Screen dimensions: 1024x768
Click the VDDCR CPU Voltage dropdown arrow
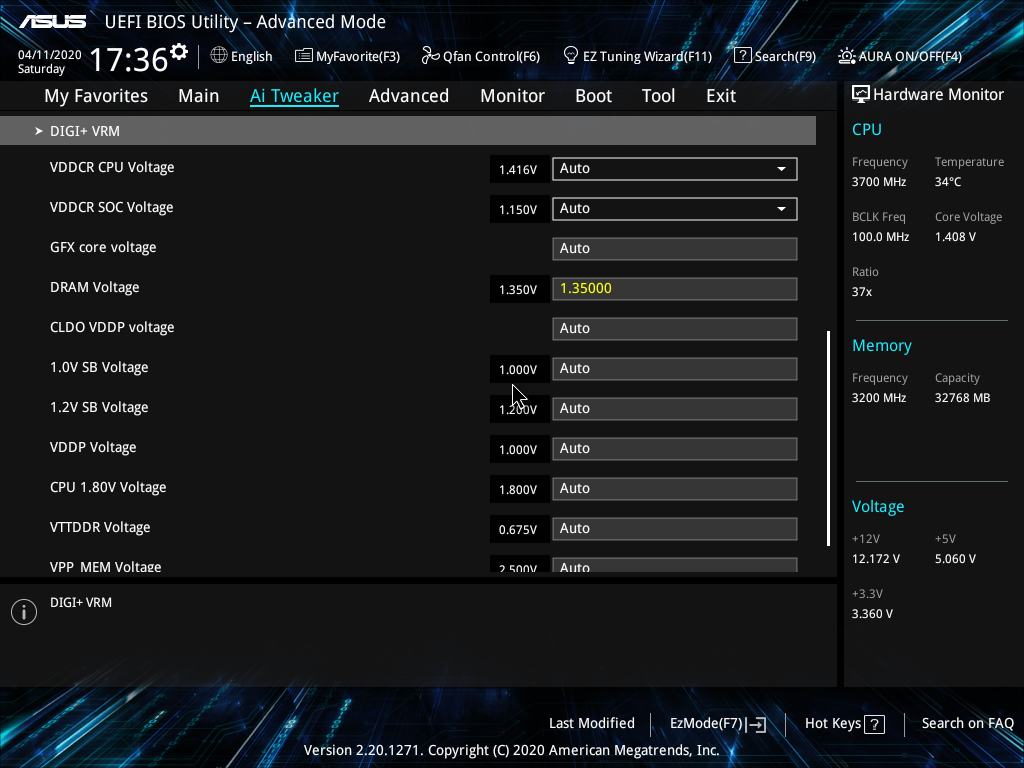point(781,169)
